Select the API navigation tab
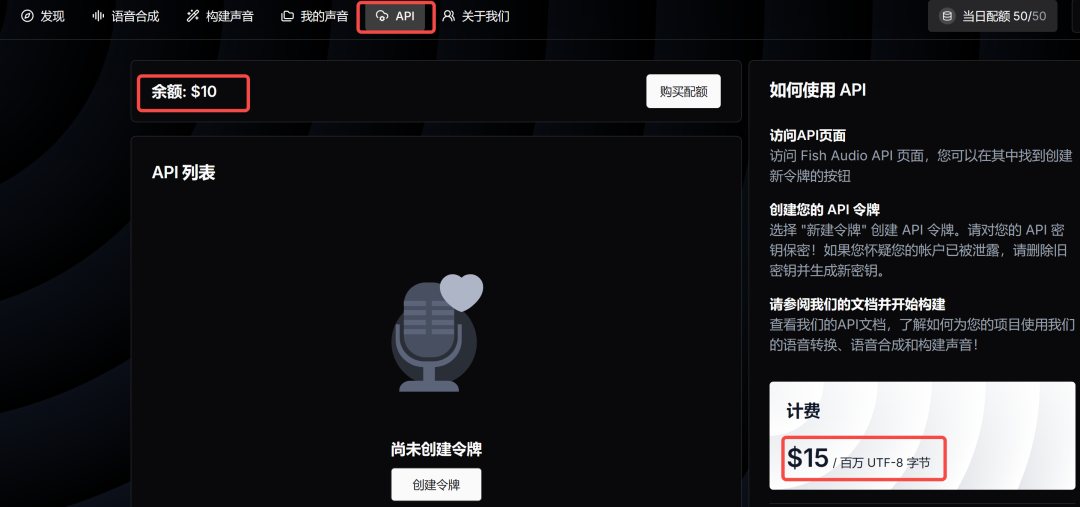The height and width of the screenshot is (507, 1080). (395, 16)
